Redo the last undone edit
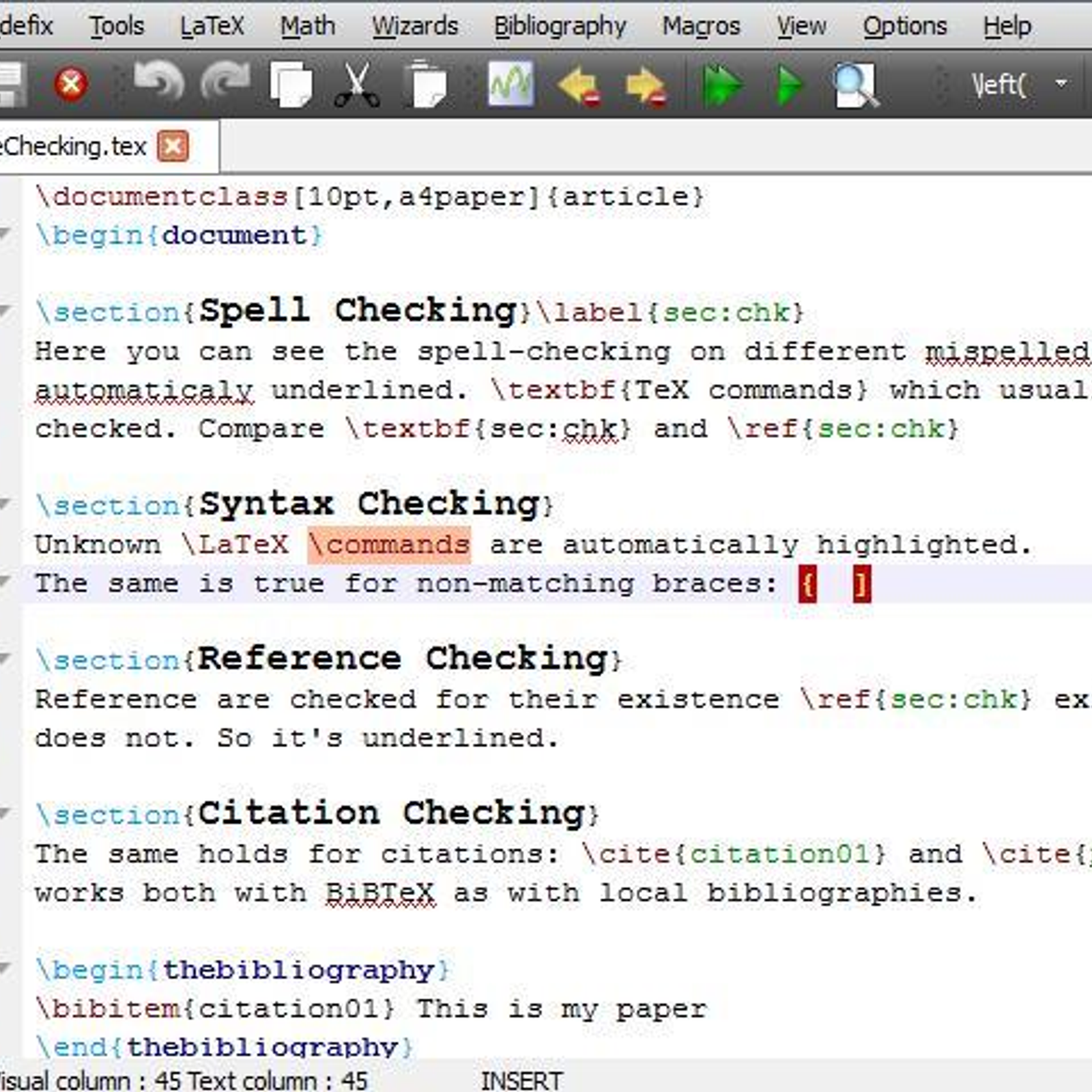The height and width of the screenshot is (1092, 1092). tap(225, 83)
